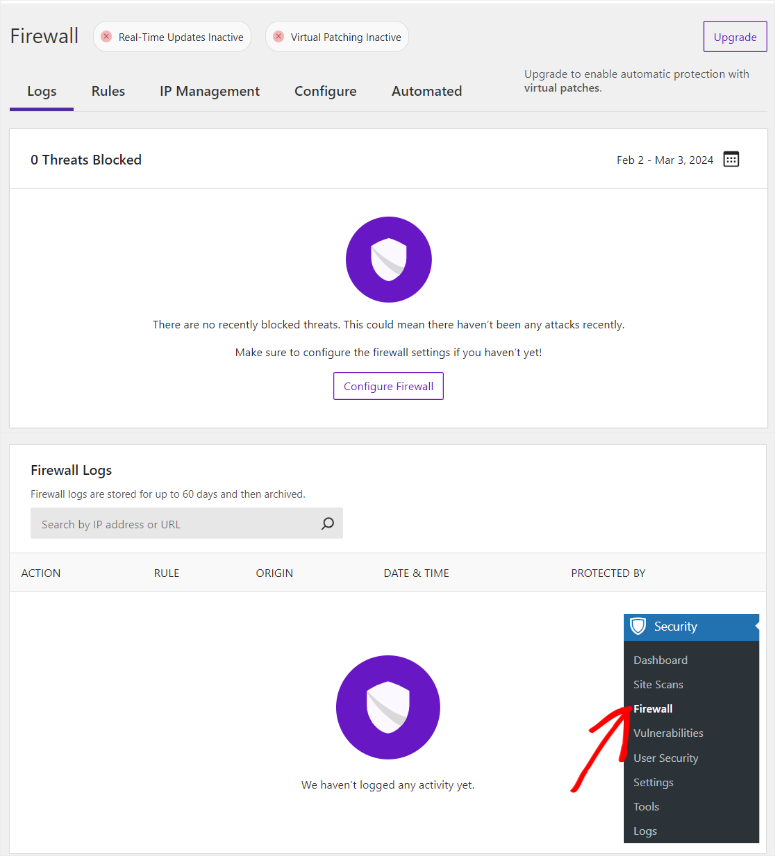Open Settings in the Security menu
This screenshot has height=865, width=775.
point(653,782)
